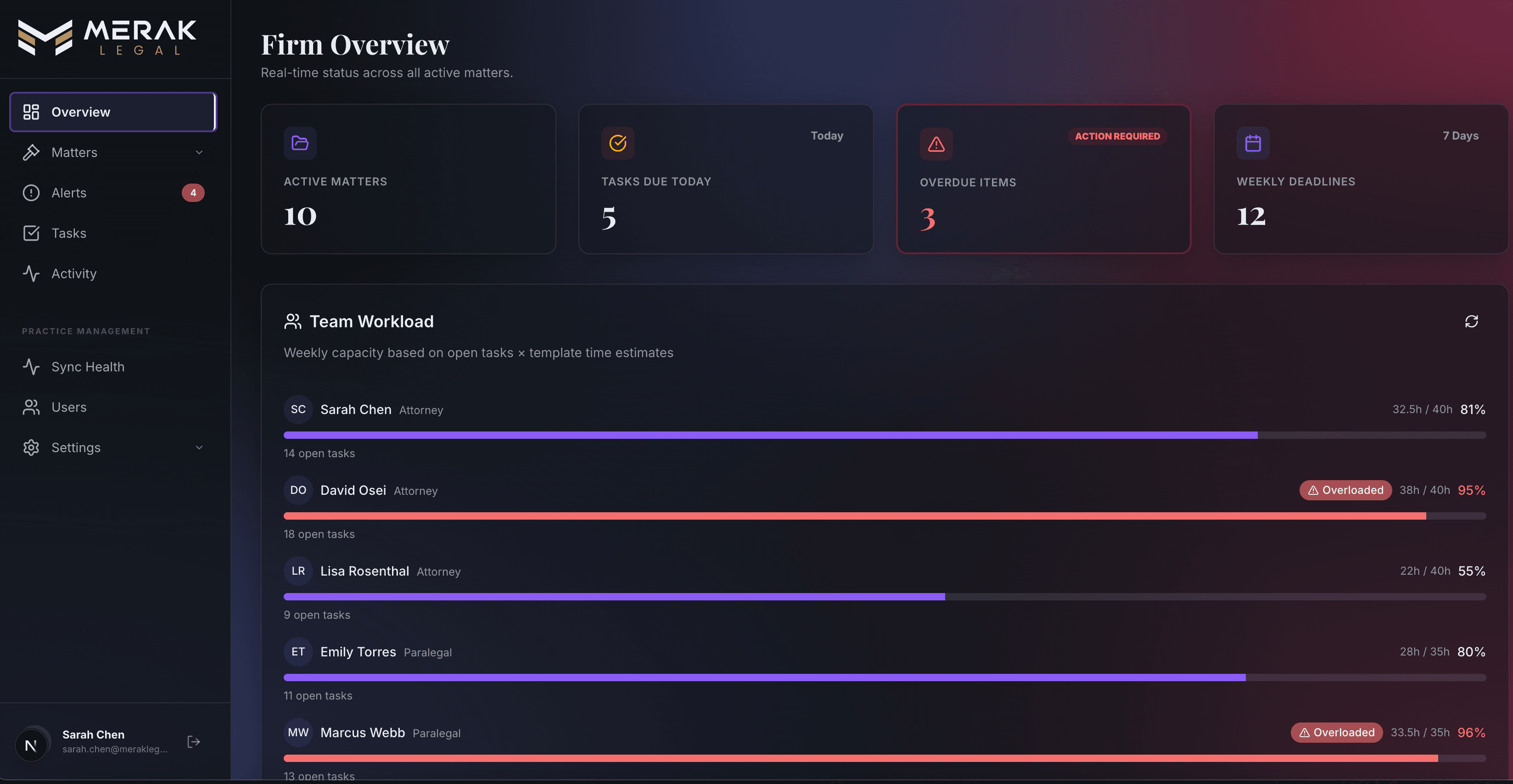Go to the Alerts page
Viewport: 1513px width, 784px height.
coord(113,193)
